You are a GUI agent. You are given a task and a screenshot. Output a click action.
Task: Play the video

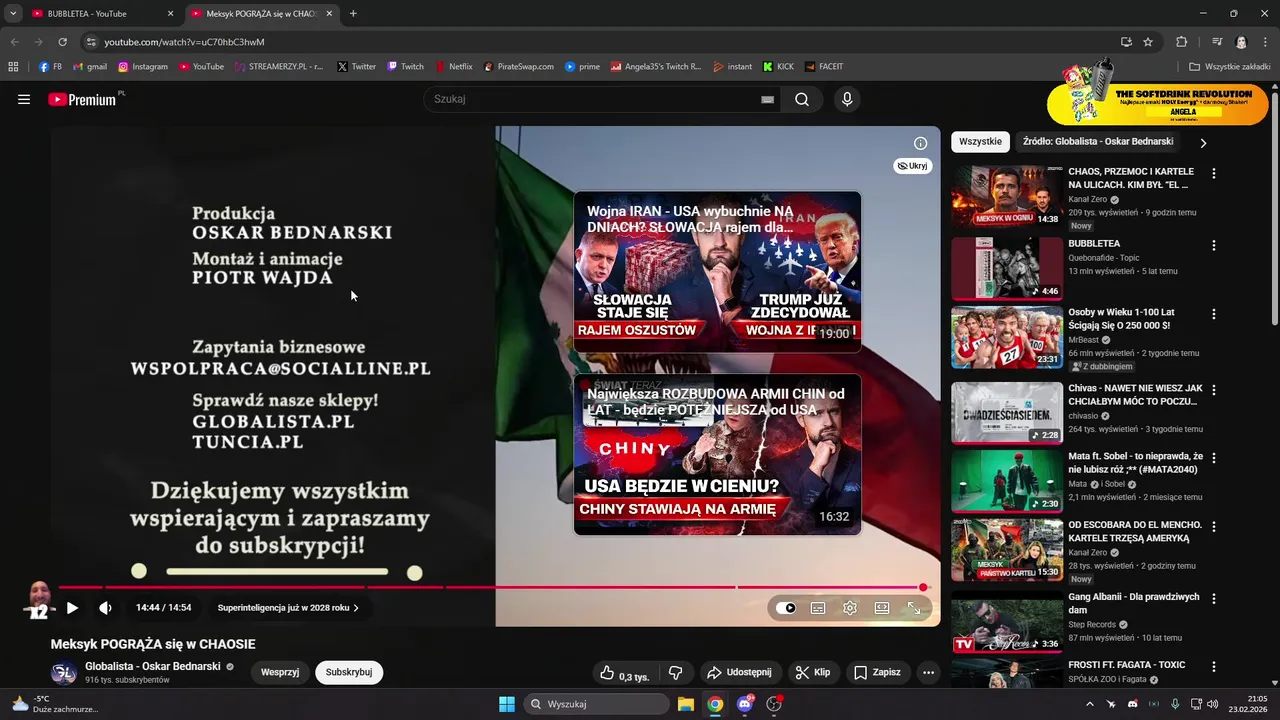coord(72,607)
